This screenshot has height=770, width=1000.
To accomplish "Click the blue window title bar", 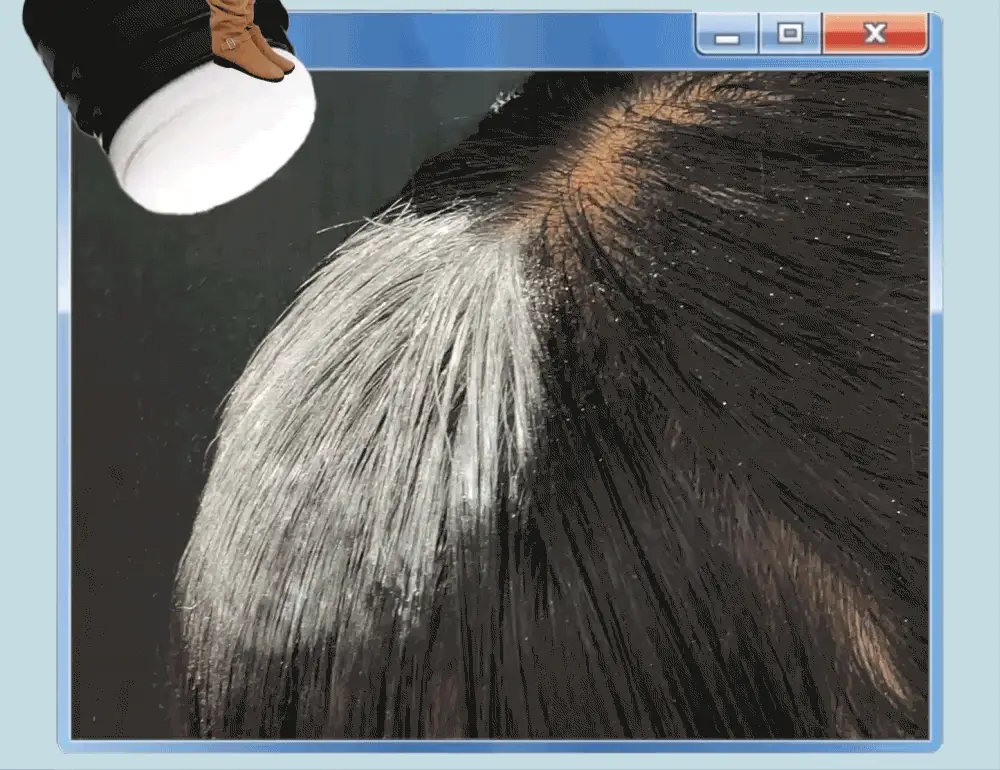I will (x=491, y=40).
